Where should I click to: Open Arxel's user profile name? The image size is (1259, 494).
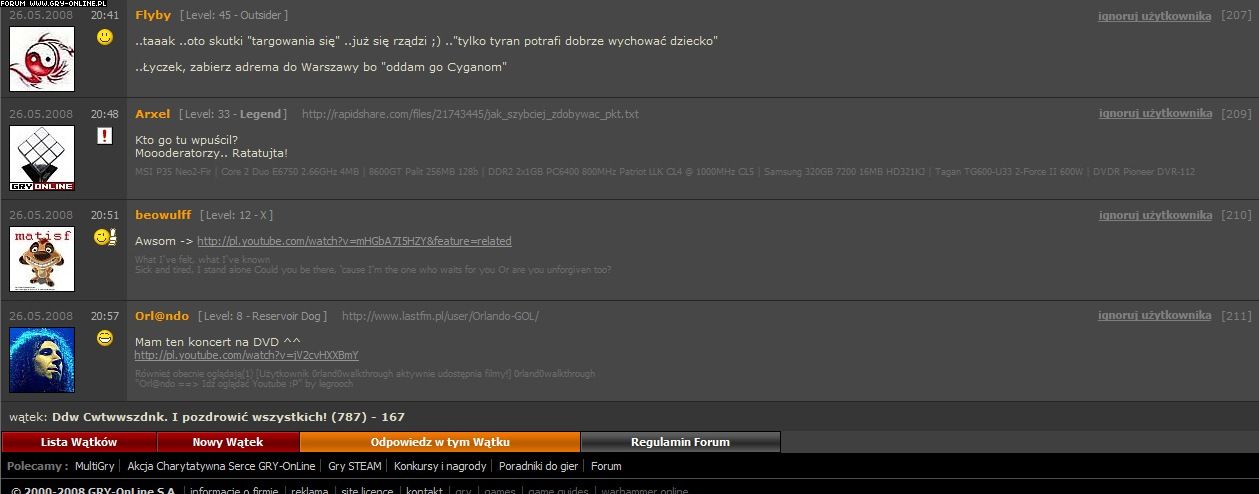[153, 114]
